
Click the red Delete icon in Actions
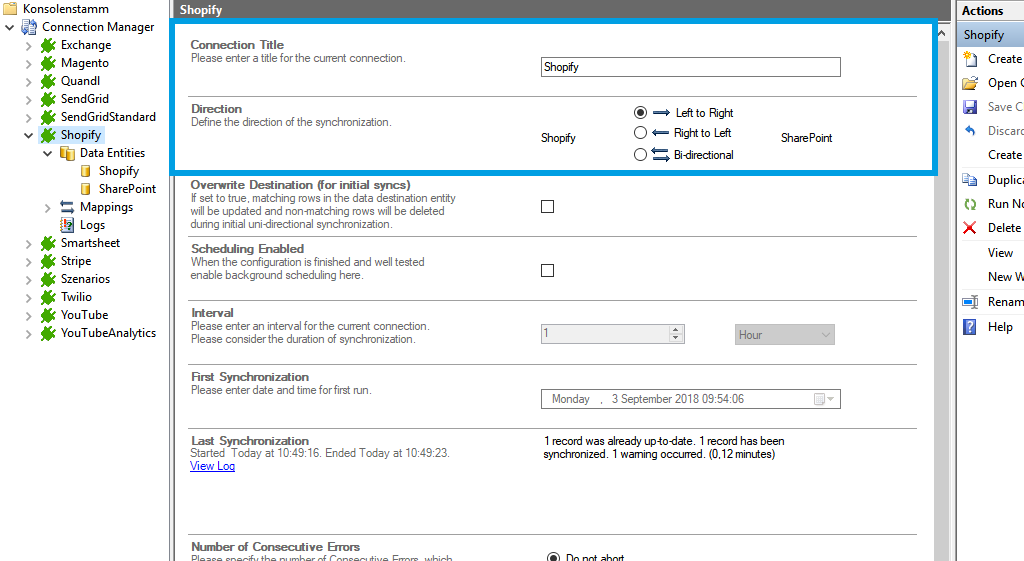click(969, 228)
